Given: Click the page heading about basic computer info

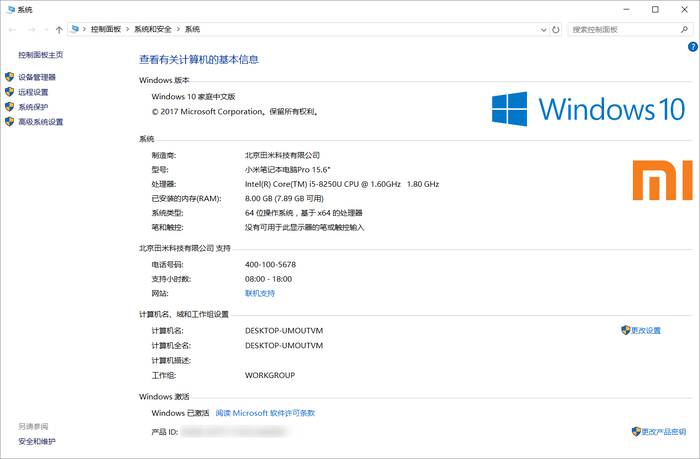Looking at the screenshot, I should 199,60.
